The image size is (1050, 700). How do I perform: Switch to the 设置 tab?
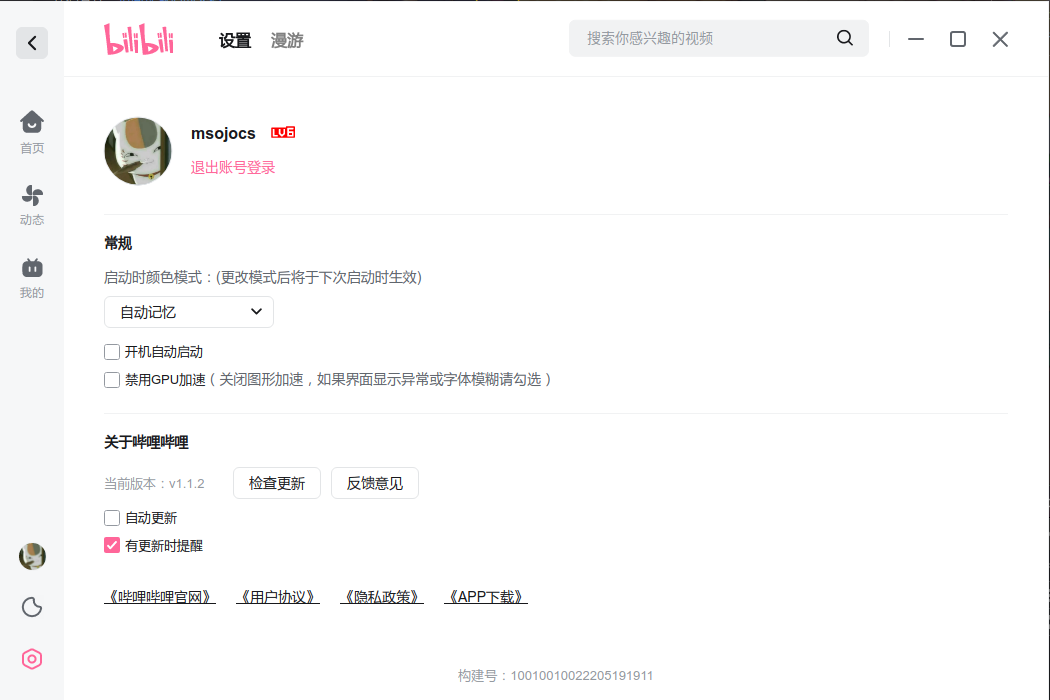pyautogui.click(x=235, y=41)
